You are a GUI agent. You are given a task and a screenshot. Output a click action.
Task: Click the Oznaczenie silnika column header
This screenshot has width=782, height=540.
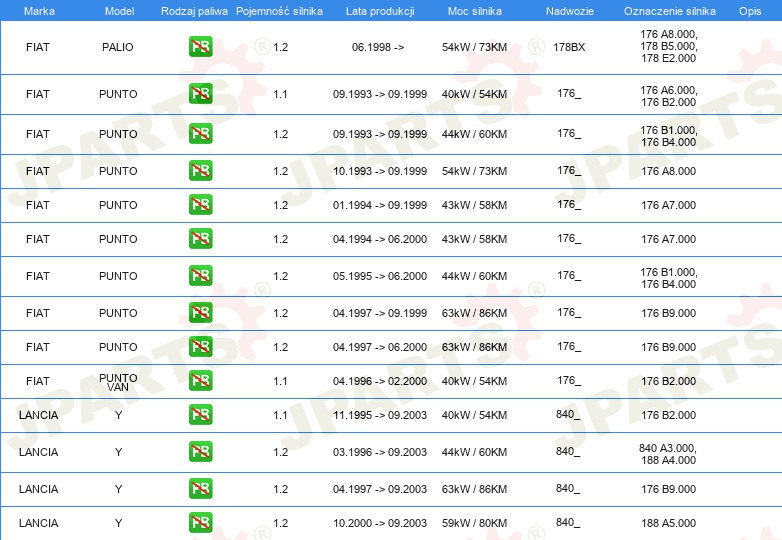coord(670,11)
